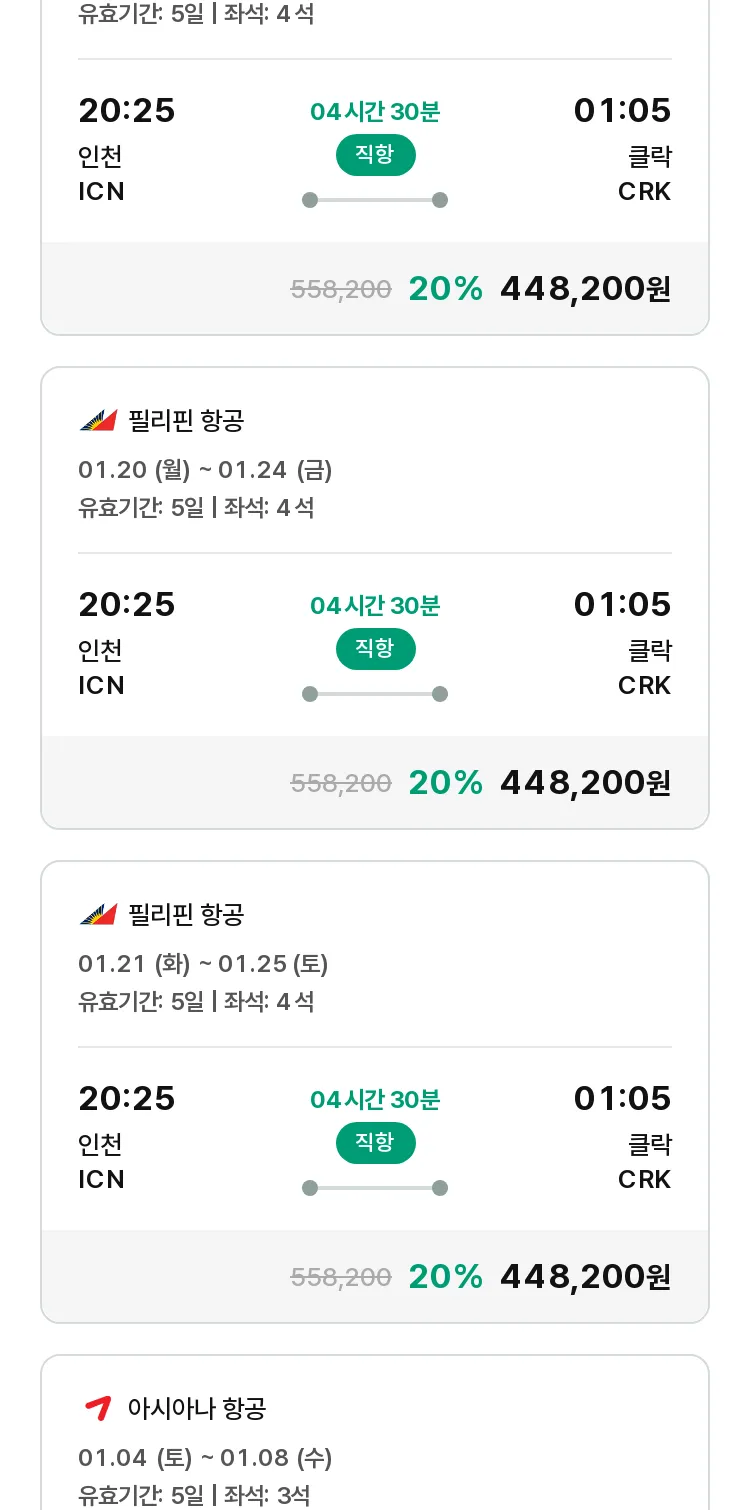Select the 01.21 (화) ~ 01.25 (토) date range

[203, 964]
